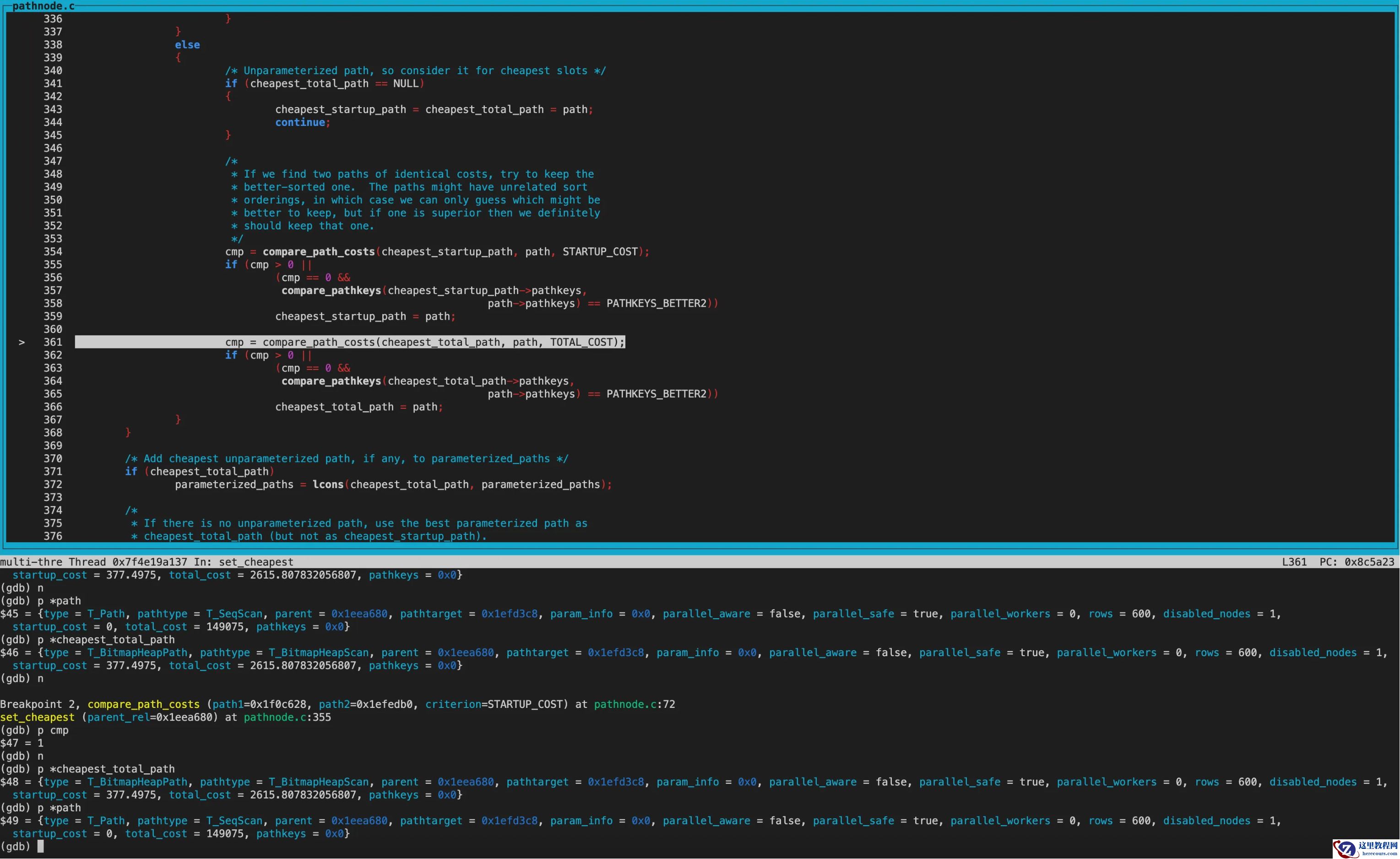Viewport: 1400px width, 859px height.
Task: Click the L361 line indicator in the status bar
Action: click(x=1294, y=562)
